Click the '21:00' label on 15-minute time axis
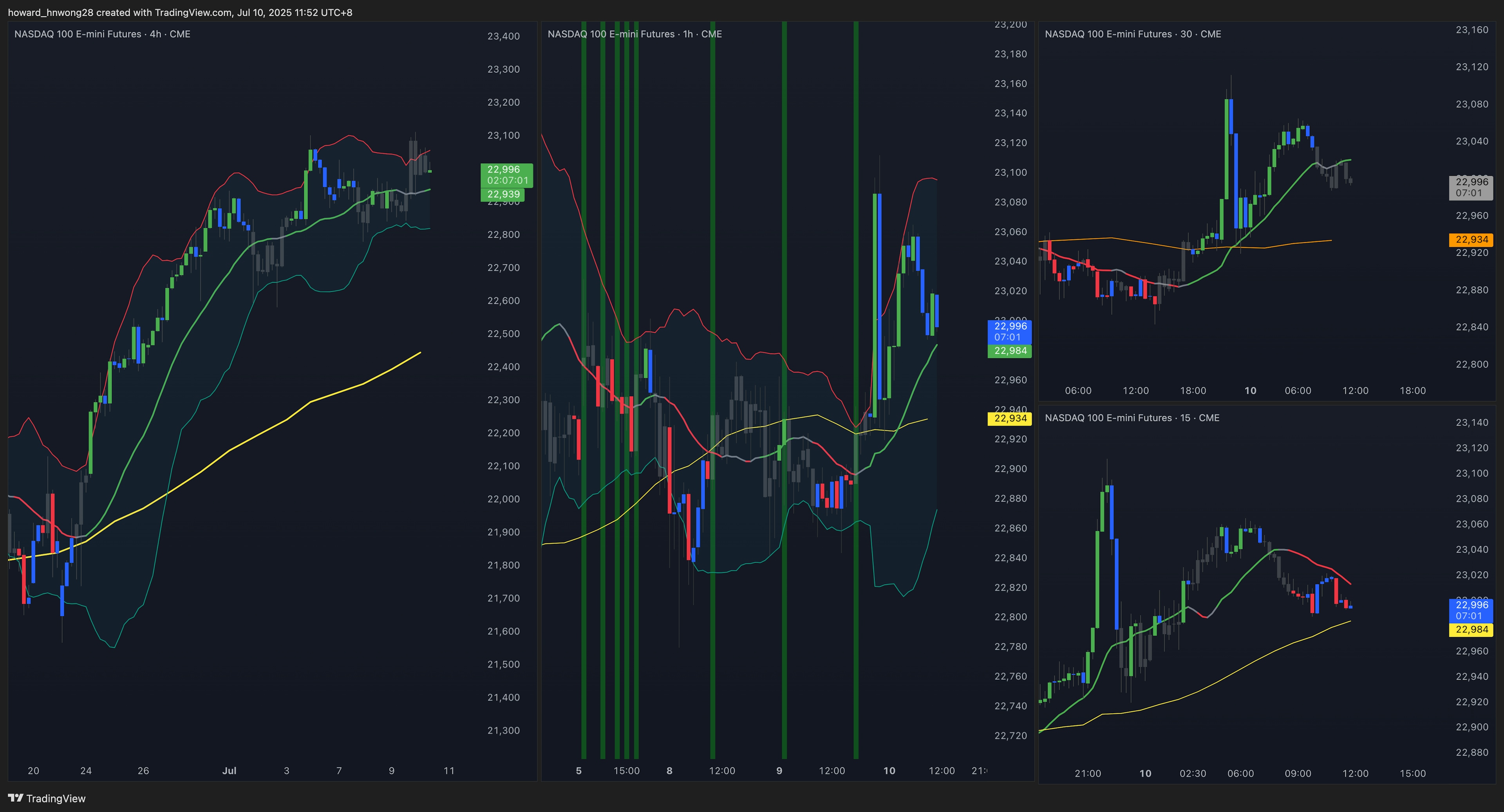Screen dimensions: 1504x812 pos(1088,774)
